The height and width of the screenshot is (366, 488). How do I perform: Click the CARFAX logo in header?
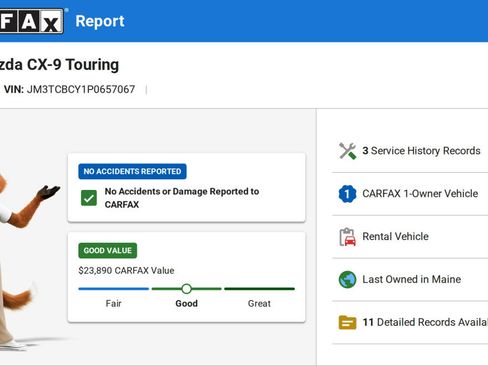click(x=32, y=21)
